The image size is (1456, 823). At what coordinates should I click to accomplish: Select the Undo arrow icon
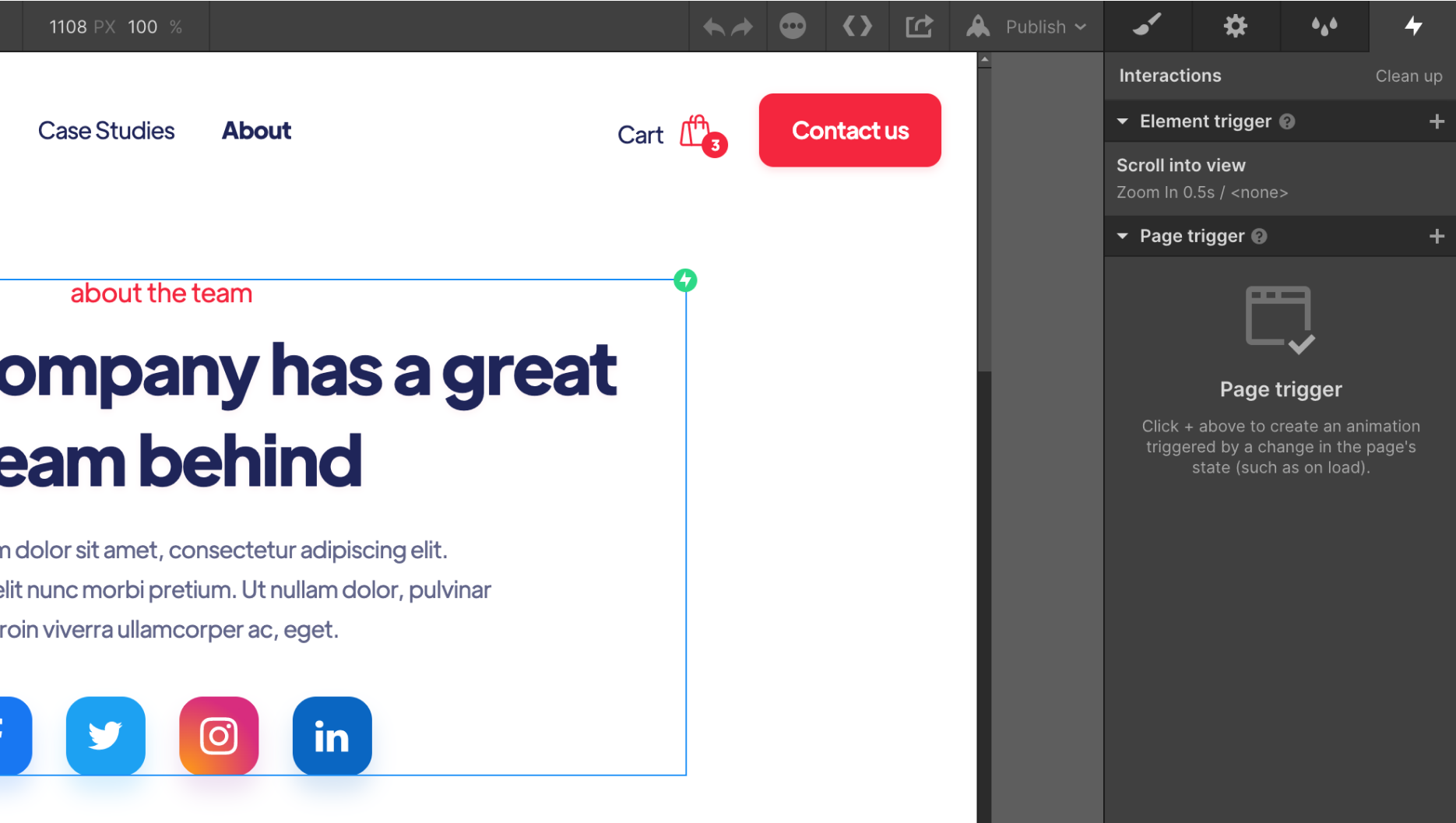pyautogui.click(x=713, y=26)
